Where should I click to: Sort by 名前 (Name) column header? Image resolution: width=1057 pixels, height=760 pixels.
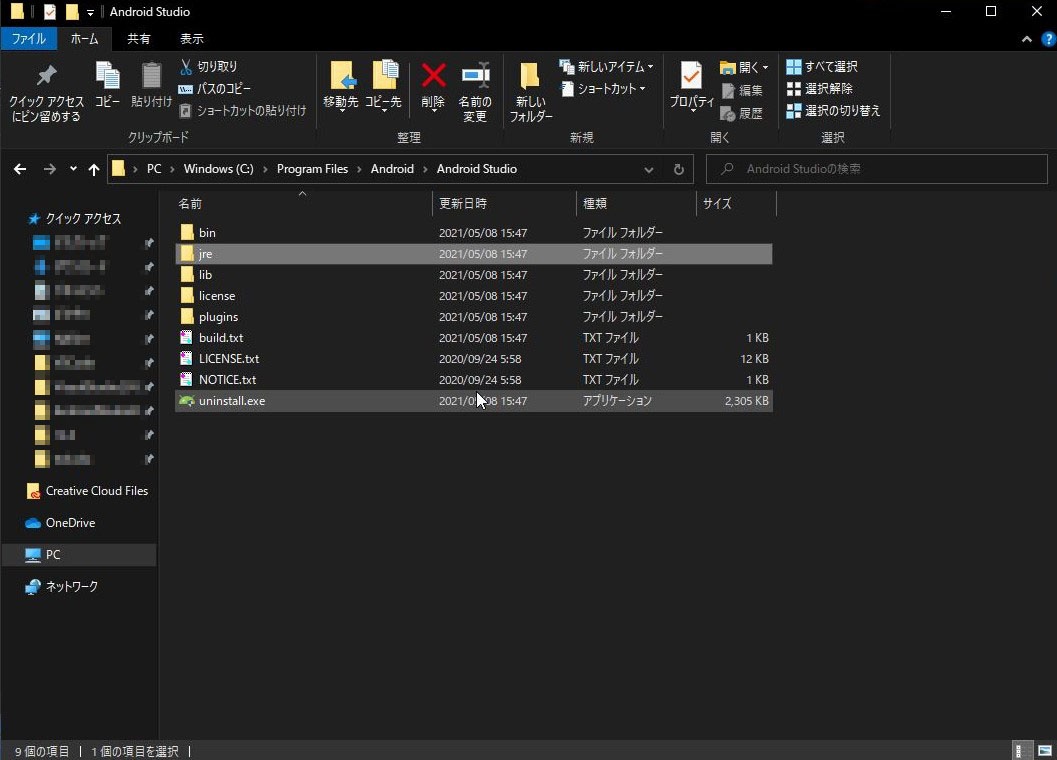pos(302,204)
